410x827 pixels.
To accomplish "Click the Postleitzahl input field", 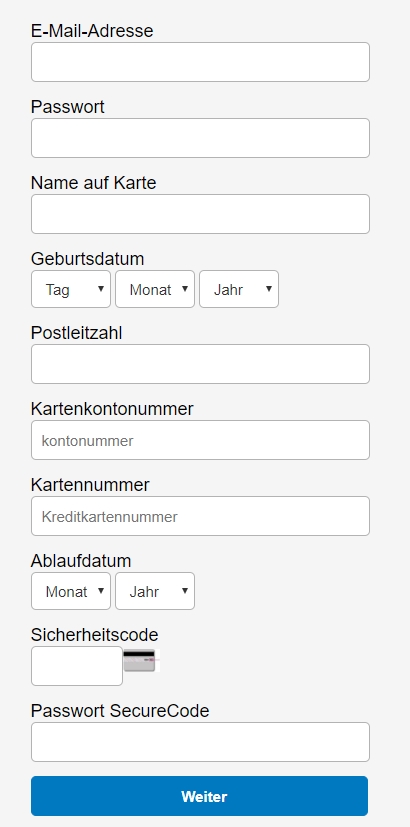I will (x=200, y=364).
